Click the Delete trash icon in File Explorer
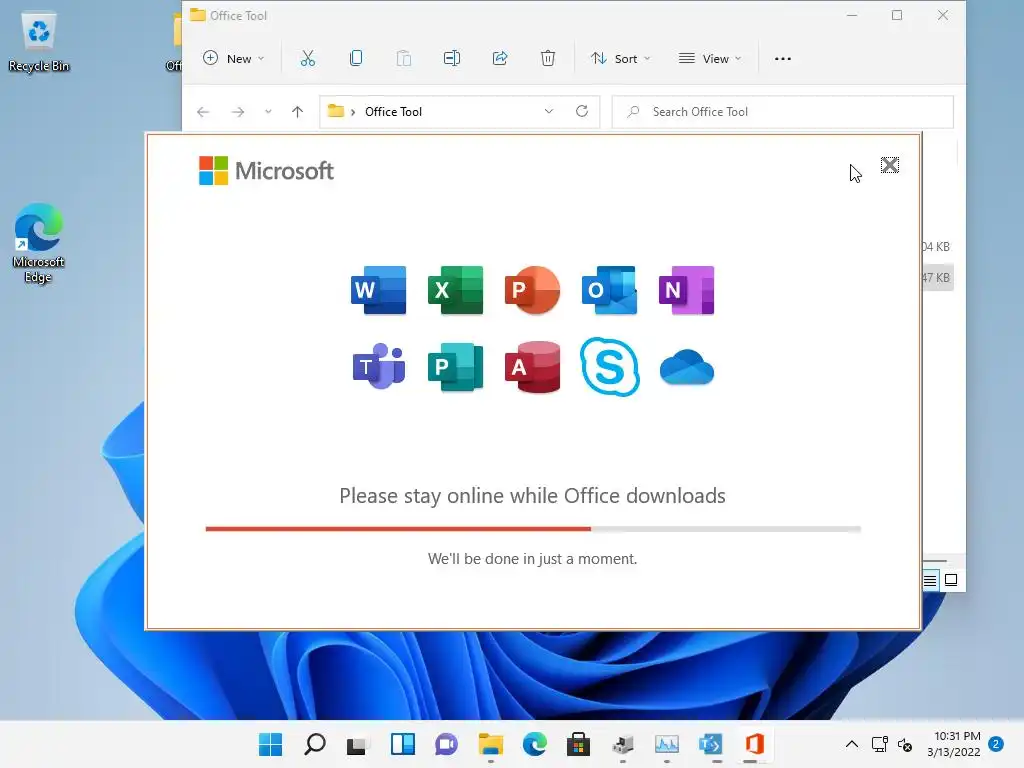The image size is (1024, 768). 548,58
